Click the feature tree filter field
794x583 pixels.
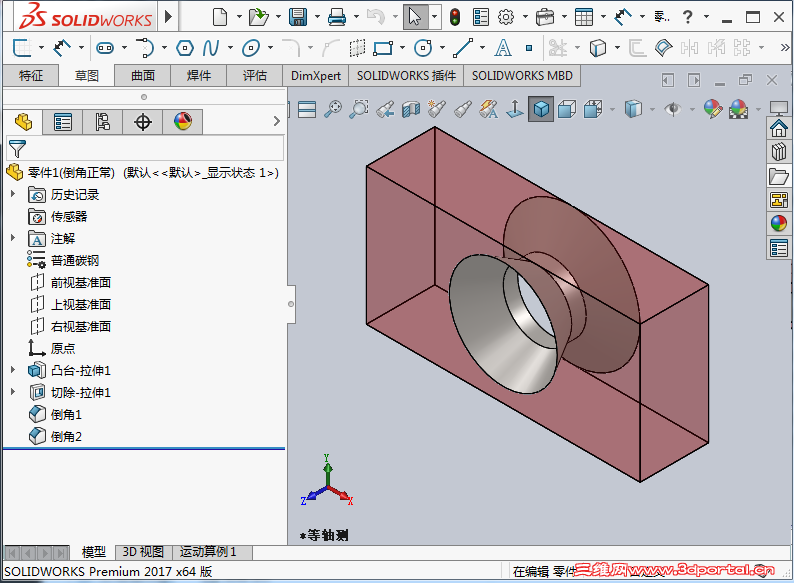145,149
